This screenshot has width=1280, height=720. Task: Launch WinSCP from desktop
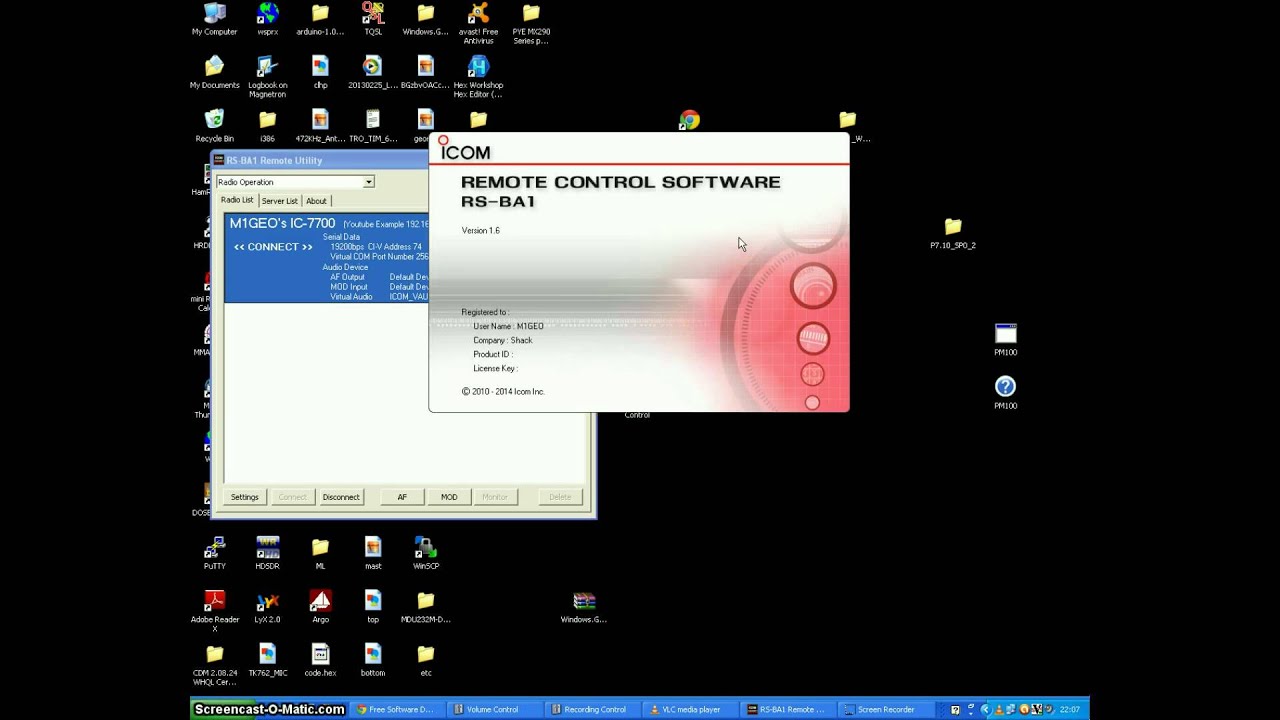tap(425, 553)
